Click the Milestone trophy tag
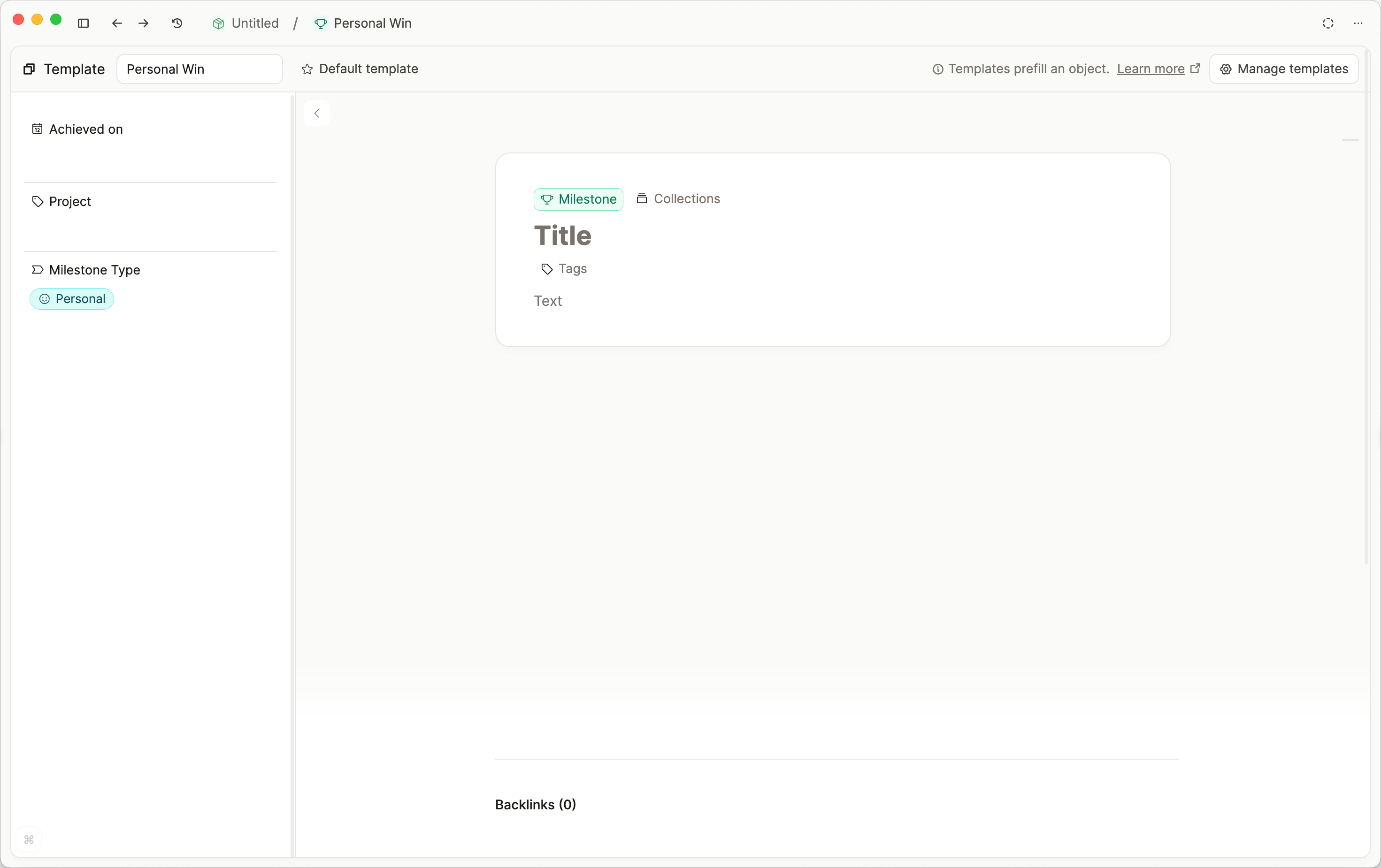The height and width of the screenshot is (868, 1381). coord(578,199)
